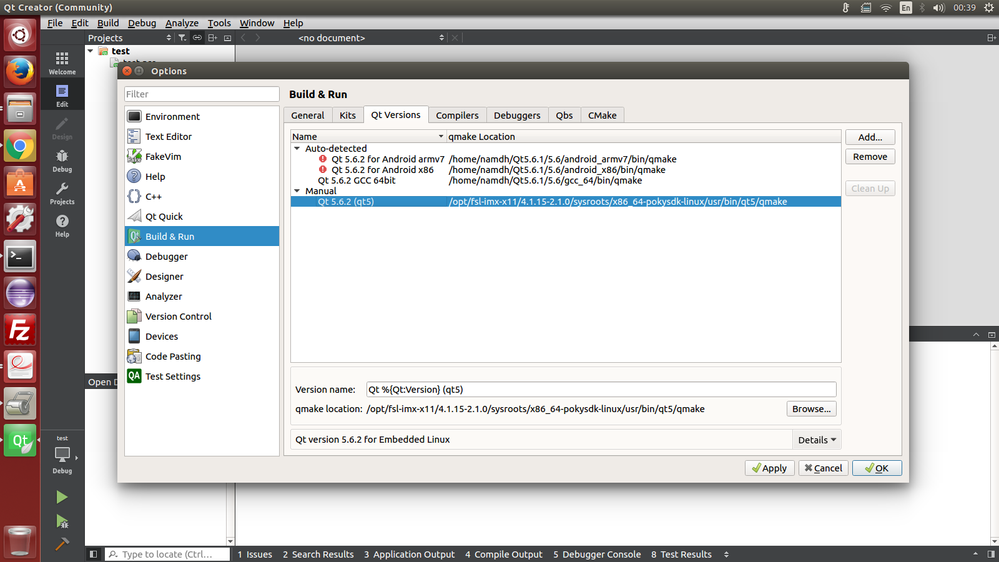
Task: Collapse the Manual versions group
Action: click(297, 191)
